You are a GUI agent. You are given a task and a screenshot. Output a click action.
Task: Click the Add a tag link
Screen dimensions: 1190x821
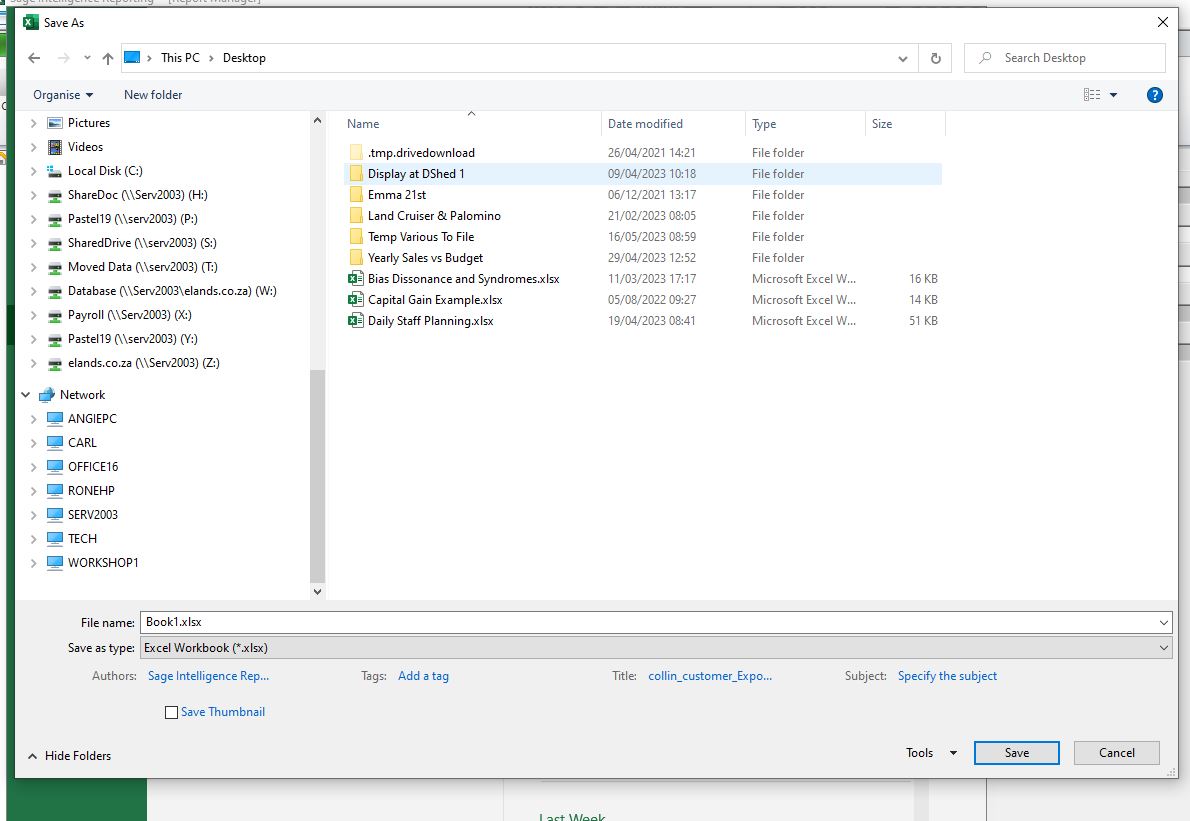click(x=423, y=676)
